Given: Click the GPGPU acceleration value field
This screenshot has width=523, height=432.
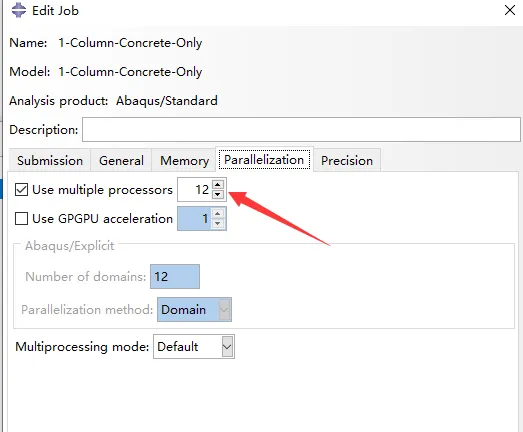Looking at the screenshot, I should [194, 219].
